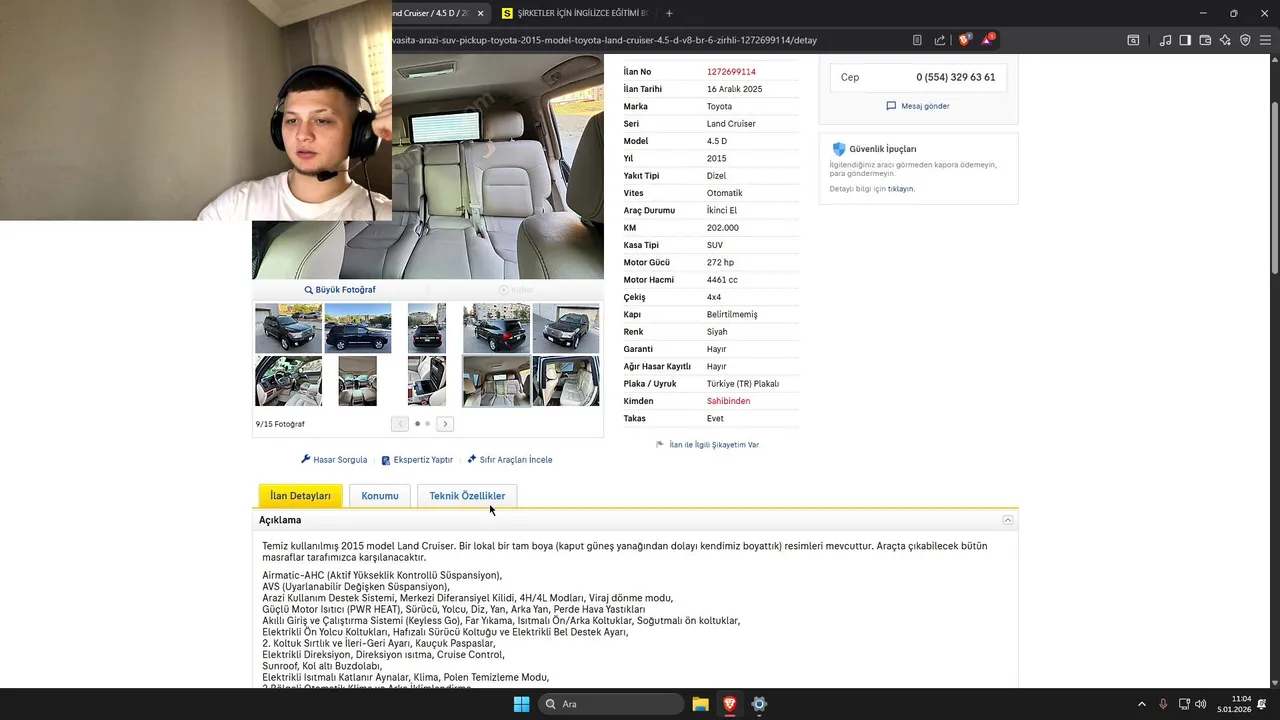Click the tab search icon in toolbar

(x=1133, y=40)
